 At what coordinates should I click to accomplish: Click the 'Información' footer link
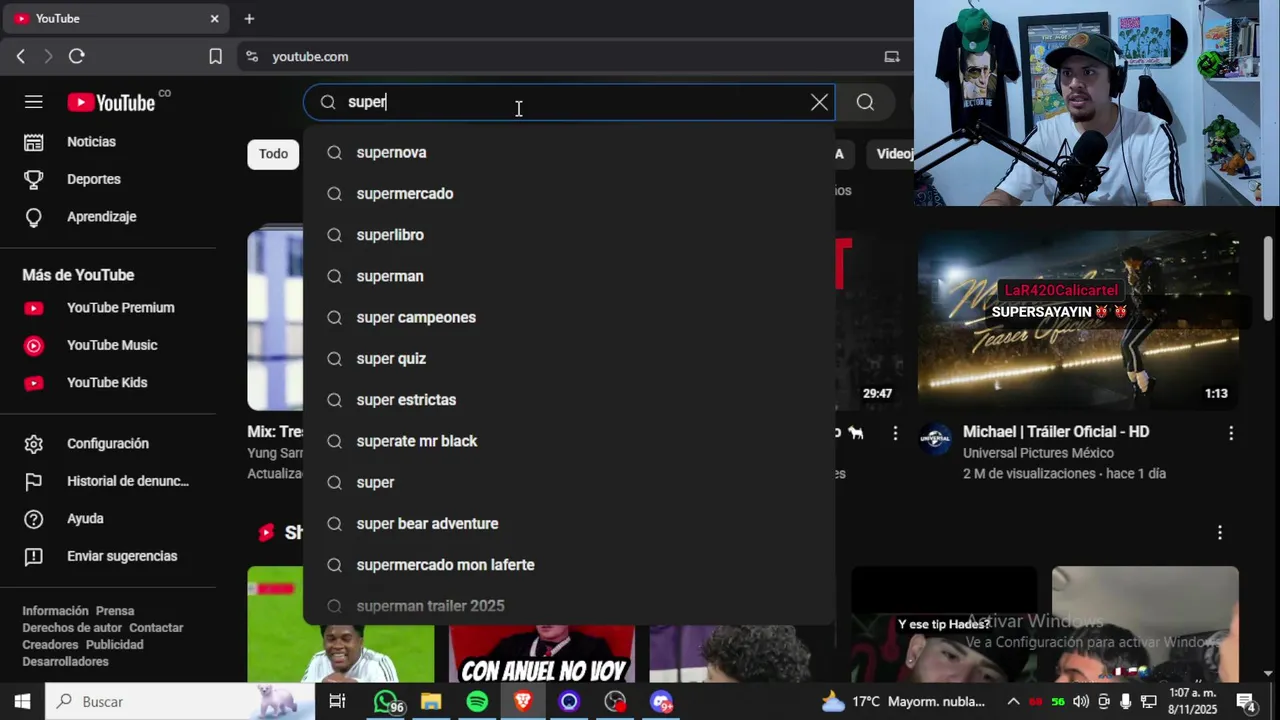tap(56, 611)
